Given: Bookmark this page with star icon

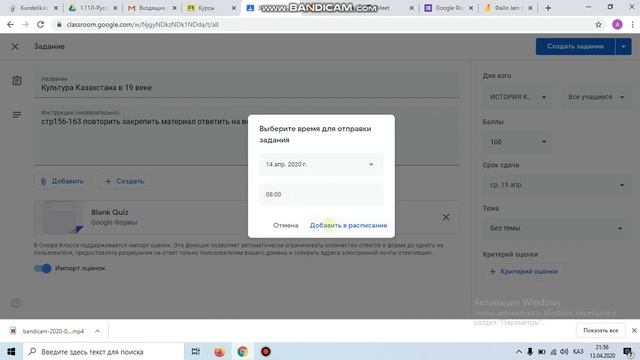Looking at the screenshot, I should pos(598,24).
